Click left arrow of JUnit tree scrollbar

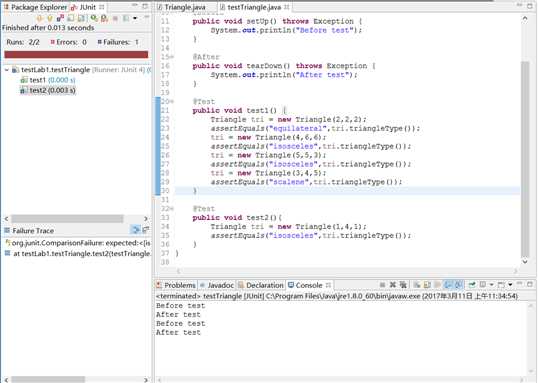[7, 219]
